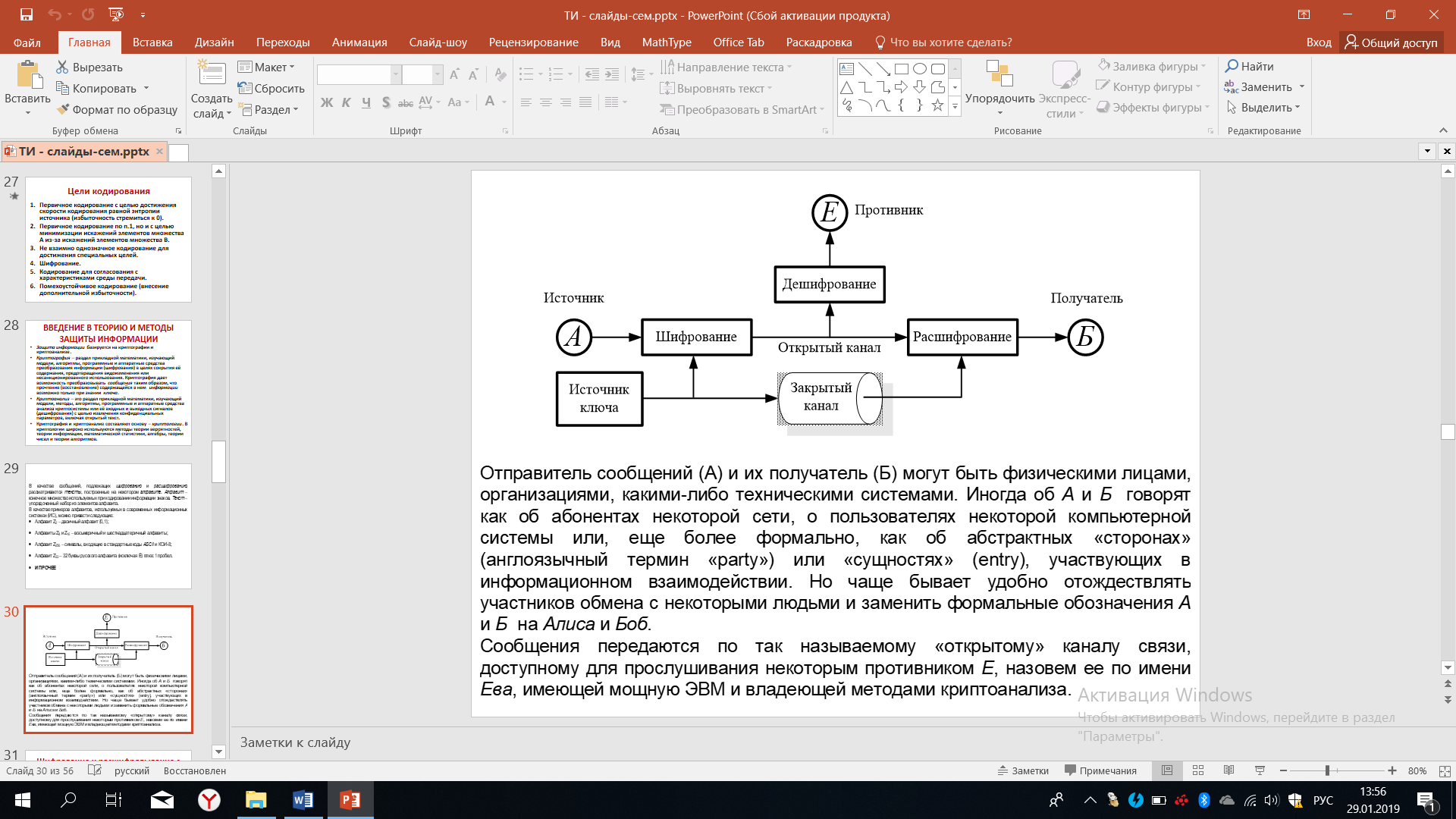Switch to reading view icon
The image size is (1456, 819).
click(x=1229, y=770)
